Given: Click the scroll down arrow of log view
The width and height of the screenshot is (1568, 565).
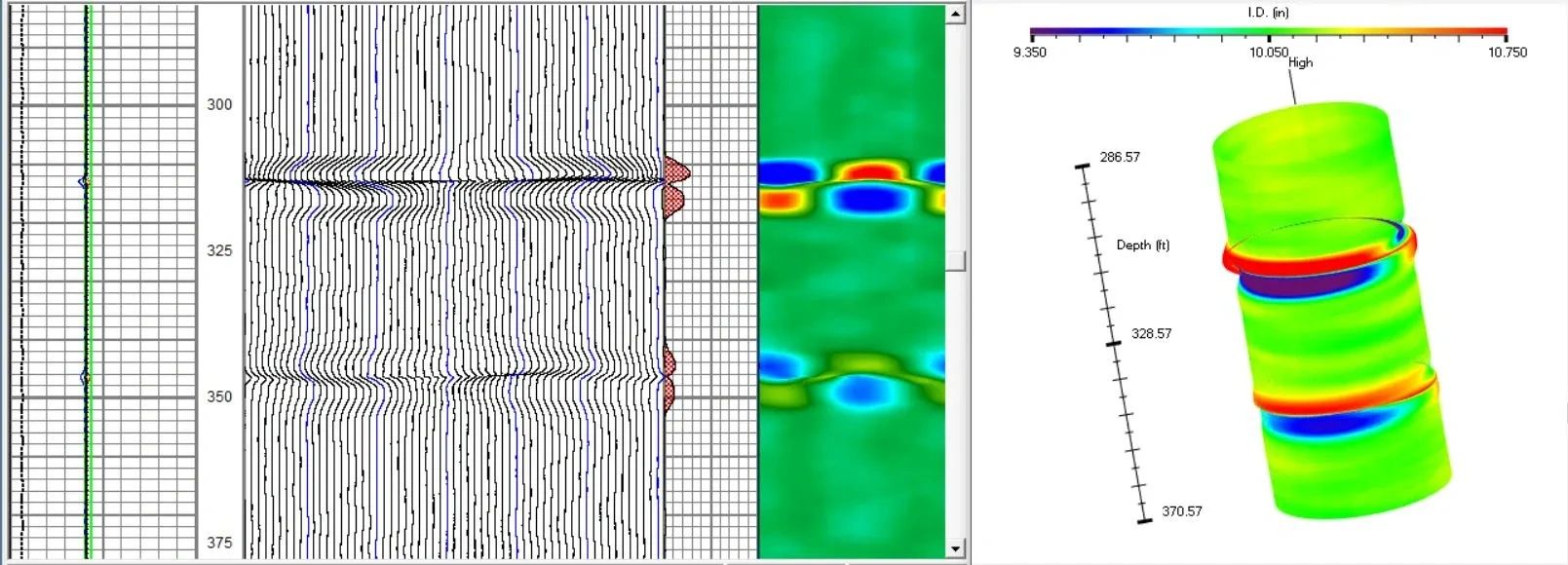Looking at the screenshot, I should (x=956, y=548).
